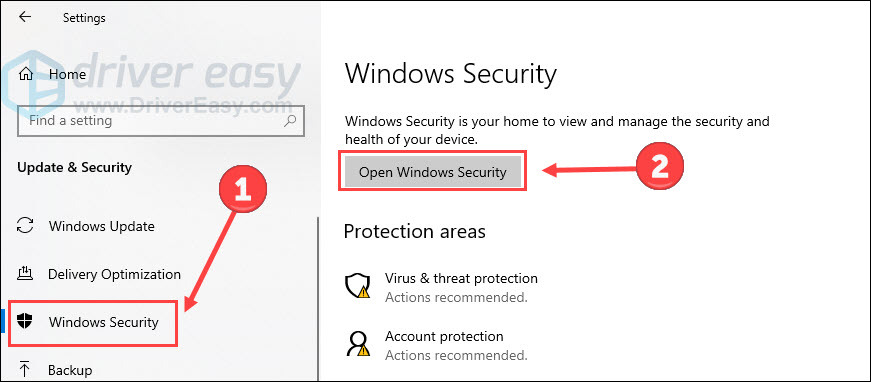The height and width of the screenshot is (382, 871).
Task: Click the Windows Update sync icon
Action: [25, 226]
